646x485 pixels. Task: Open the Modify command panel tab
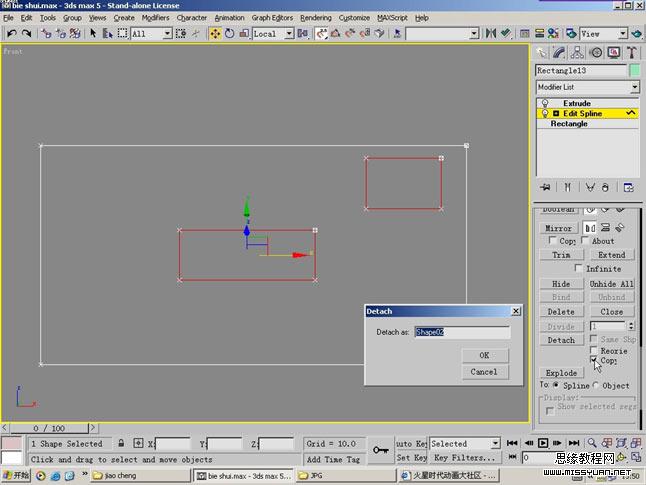(559, 53)
